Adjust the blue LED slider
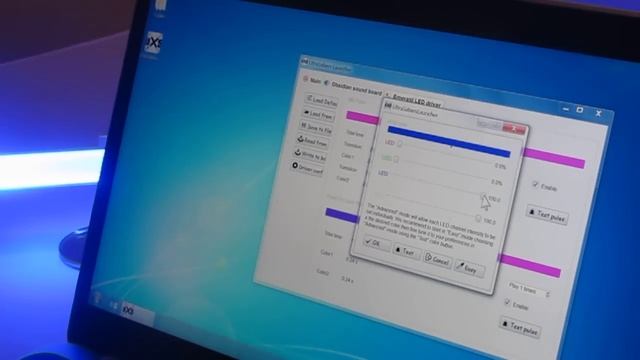This screenshot has height=360, width=640. (484, 197)
